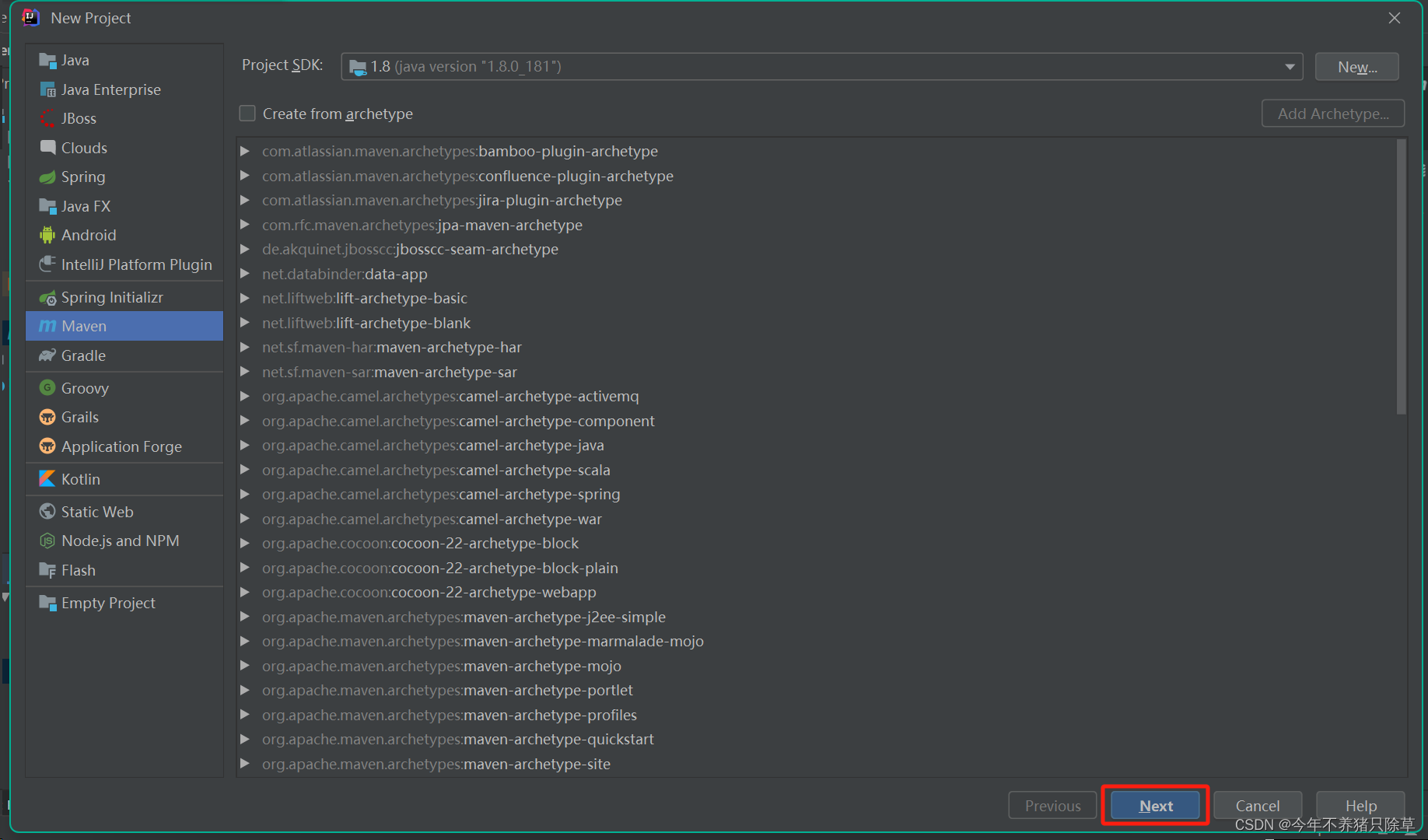This screenshot has height=840, width=1428.
Task: Enable Create from archetype checkbox
Action: tap(247, 114)
